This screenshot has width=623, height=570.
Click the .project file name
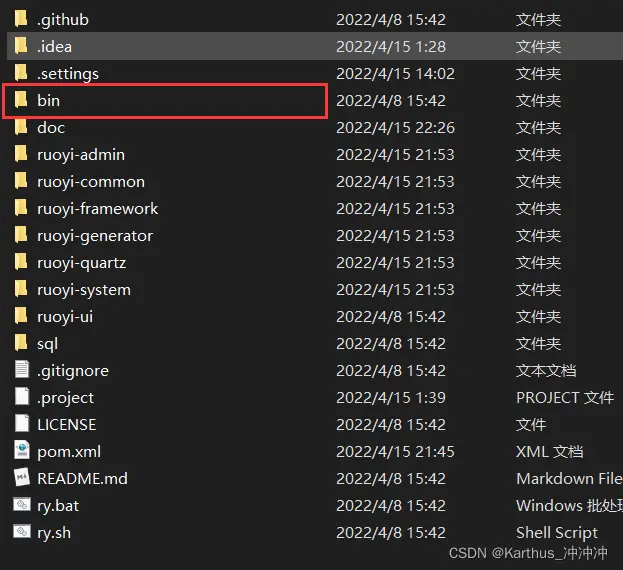66,397
